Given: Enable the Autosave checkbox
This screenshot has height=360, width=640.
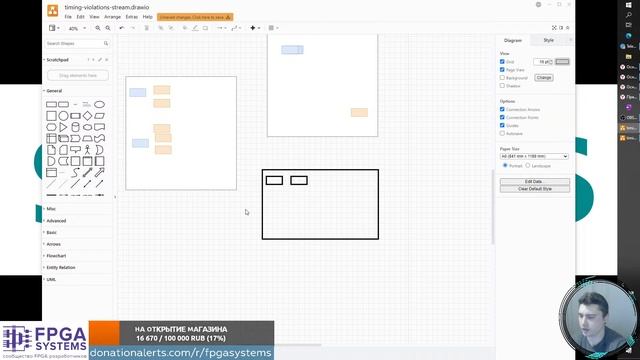Looking at the screenshot, I should point(502,133).
